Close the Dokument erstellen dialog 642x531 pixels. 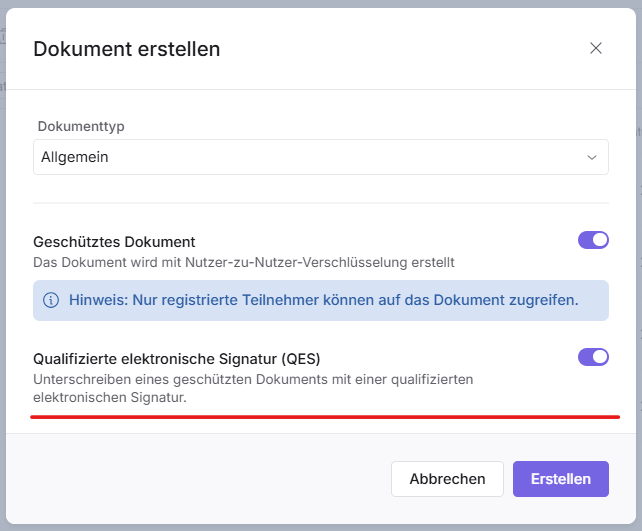(596, 48)
